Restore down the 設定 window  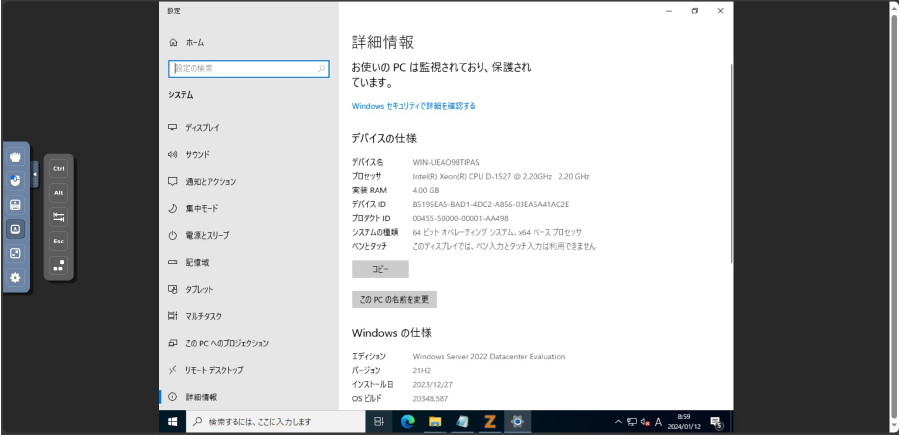click(695, 11)
